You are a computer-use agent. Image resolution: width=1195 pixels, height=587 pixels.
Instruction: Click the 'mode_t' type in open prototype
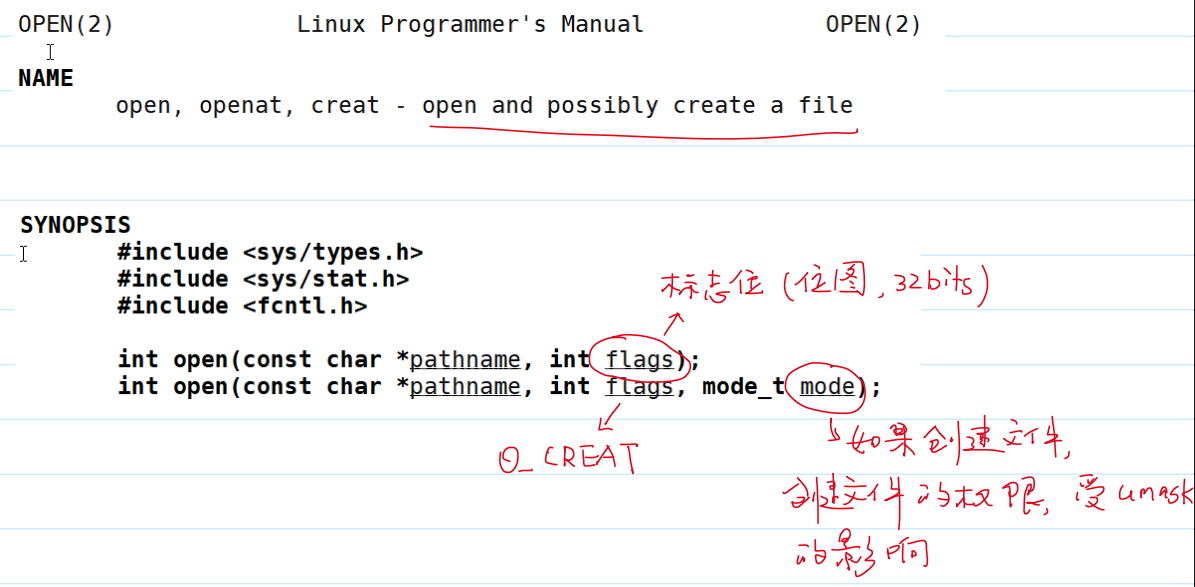[743, 387]
